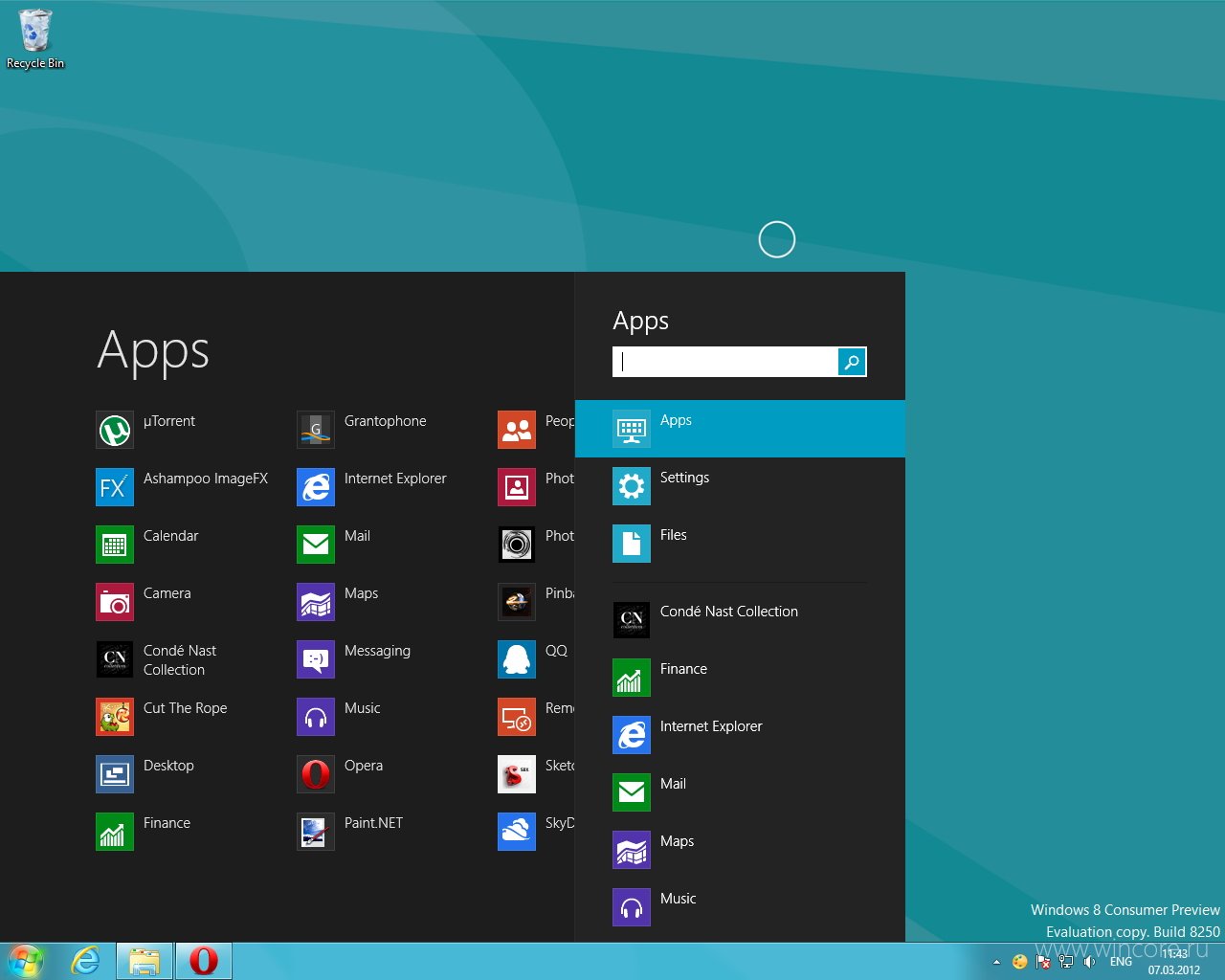Open the Sketch app tile
The width and height of the screenshot is (1225, 980).
[x=517, y=774]
